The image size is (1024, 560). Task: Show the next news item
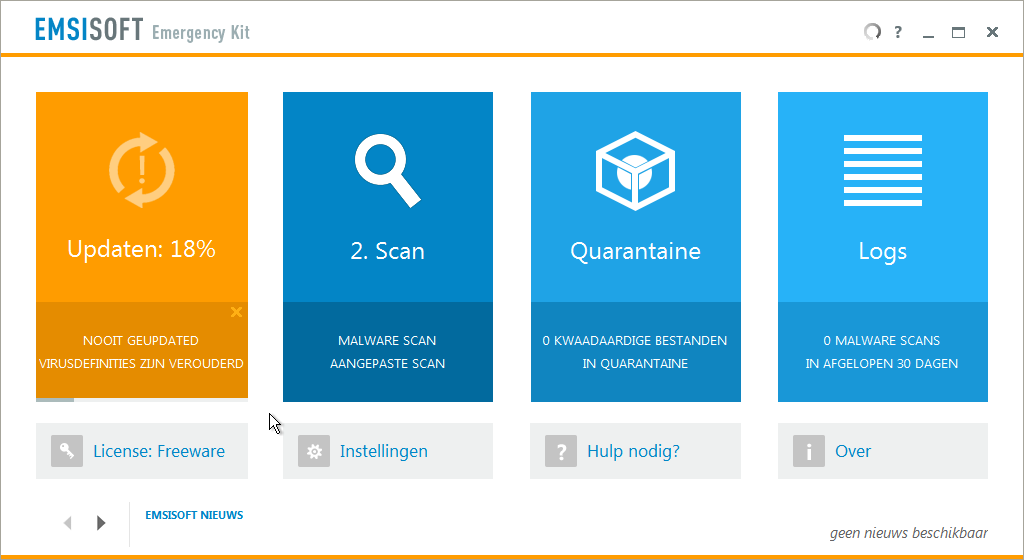coord(101,522)
